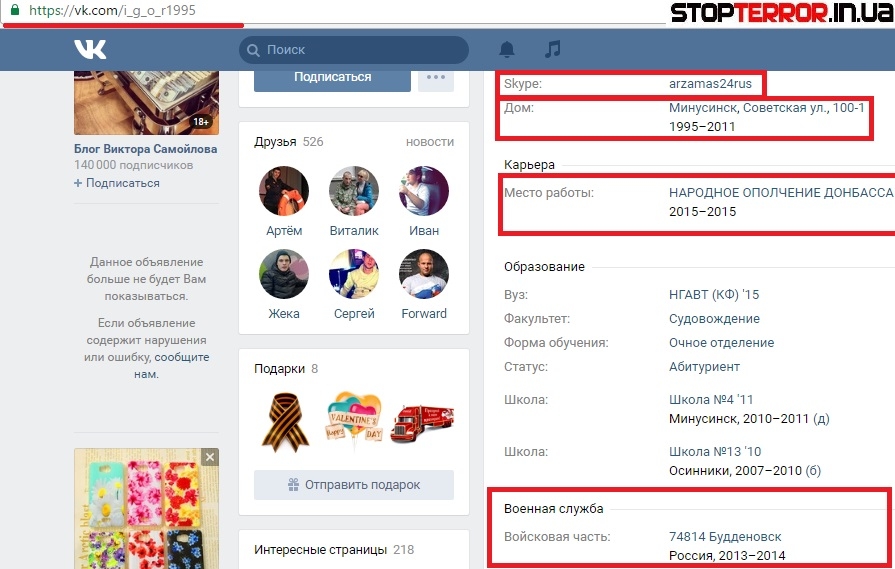Open the Судовождение faculty link

click(x=714, y=319)
